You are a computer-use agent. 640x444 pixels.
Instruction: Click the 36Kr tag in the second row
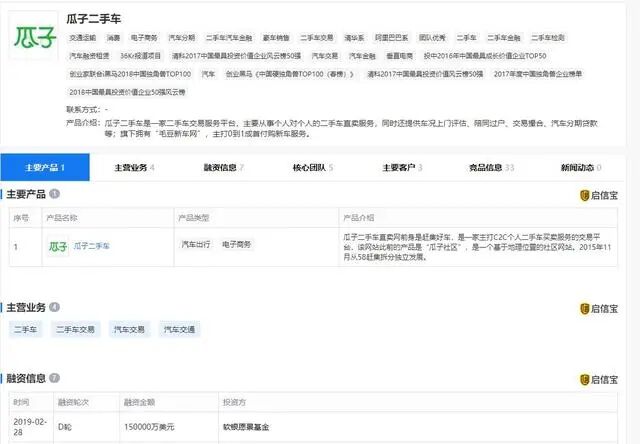[140, 56]
